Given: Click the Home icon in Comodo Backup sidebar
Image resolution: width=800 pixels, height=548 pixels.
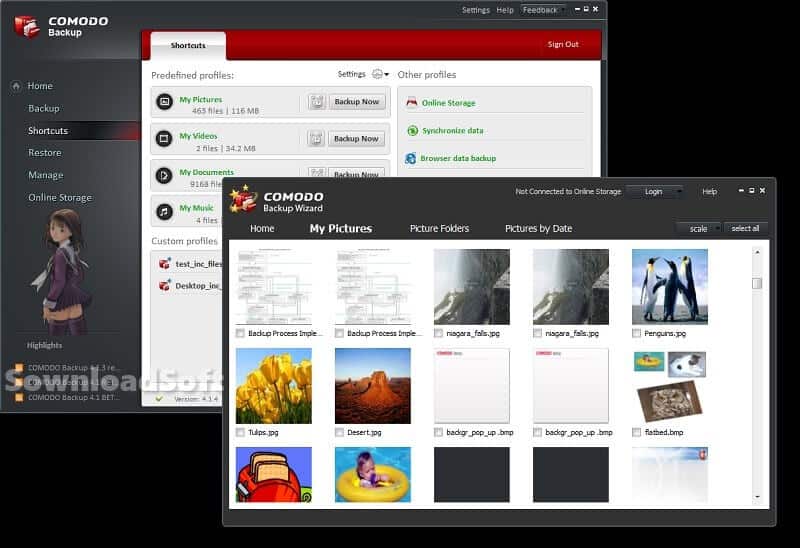Looking at the screenshot, I should pos(16,86).
